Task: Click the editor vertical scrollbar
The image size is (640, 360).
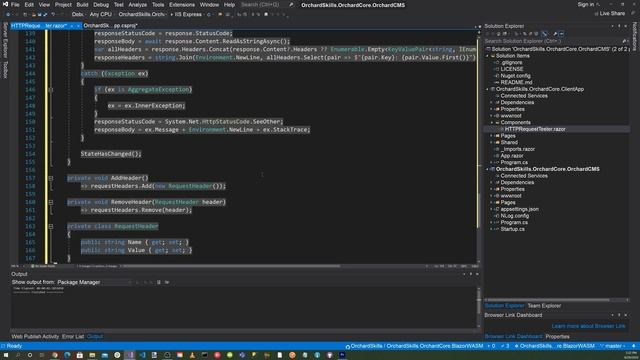Action: [x=479, y=146]
